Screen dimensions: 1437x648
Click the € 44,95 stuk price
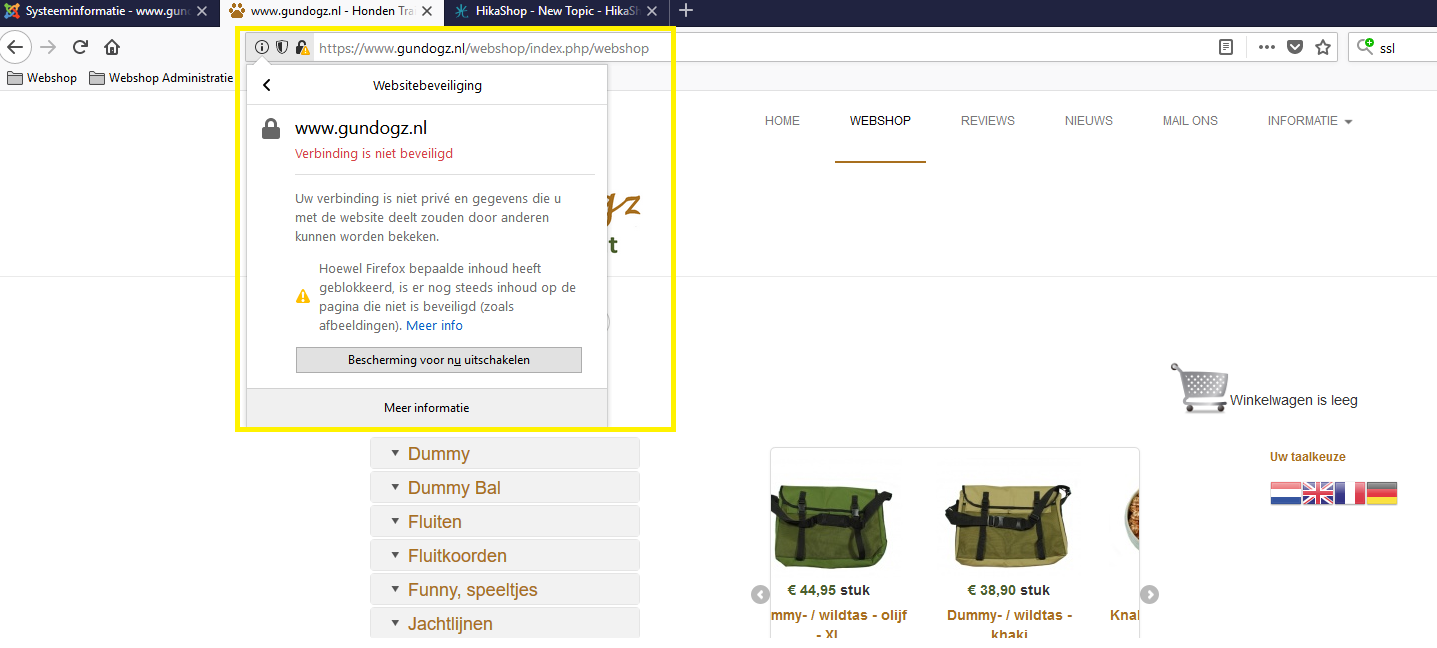click(x=829, y=590)
